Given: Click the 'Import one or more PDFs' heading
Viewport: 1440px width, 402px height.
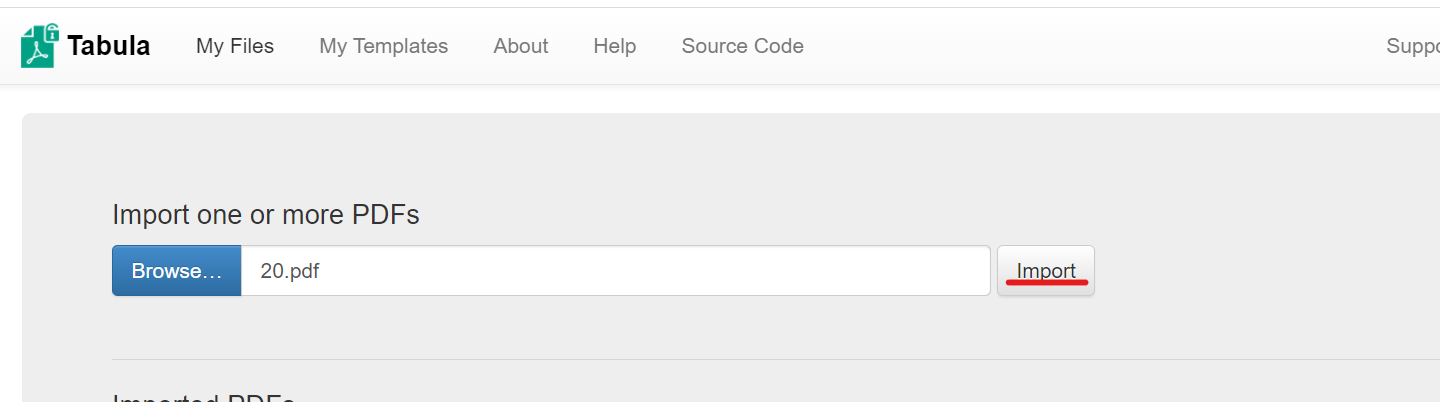Looking at the screenshot, I should (x=266, y=215).
